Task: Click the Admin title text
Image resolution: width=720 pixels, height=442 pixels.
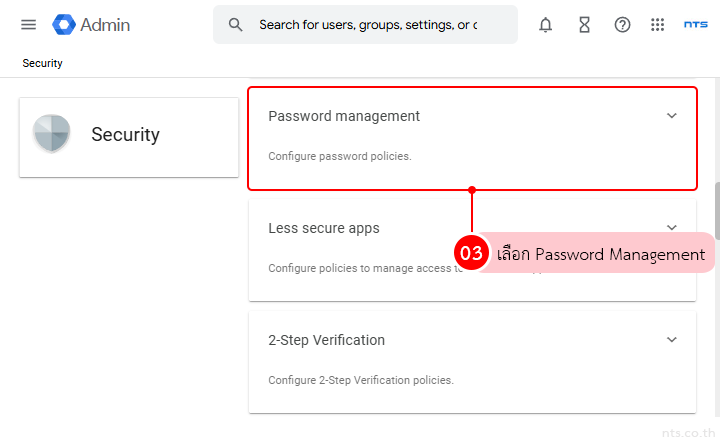Action: (x=105, y=25)
